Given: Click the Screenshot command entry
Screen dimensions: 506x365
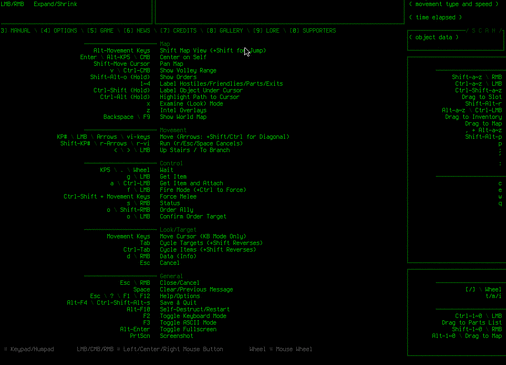Looking at the screenshot, I should tap(176, 336).
